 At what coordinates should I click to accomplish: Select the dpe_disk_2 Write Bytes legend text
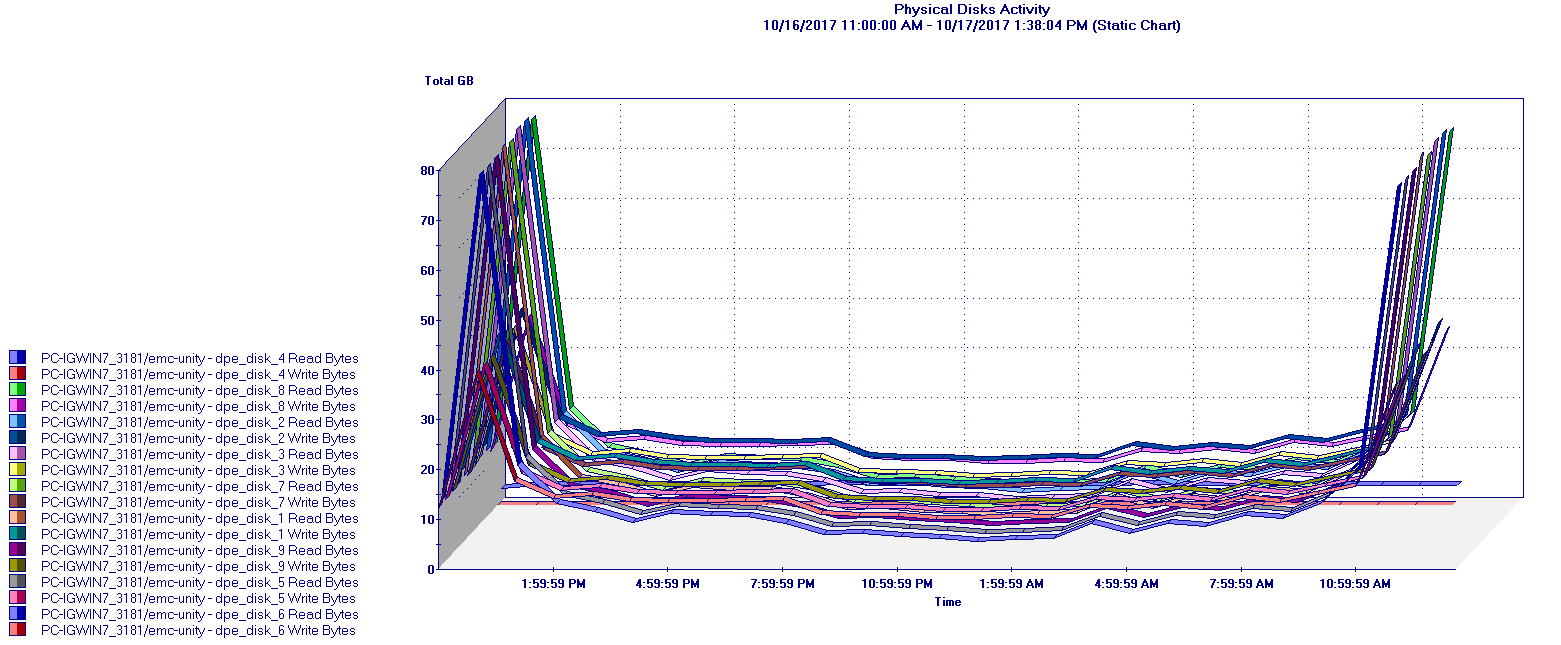click(198, 438)
